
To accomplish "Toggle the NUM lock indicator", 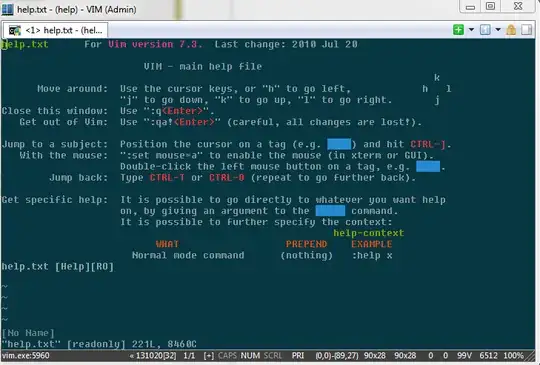I will coord(250,355).
